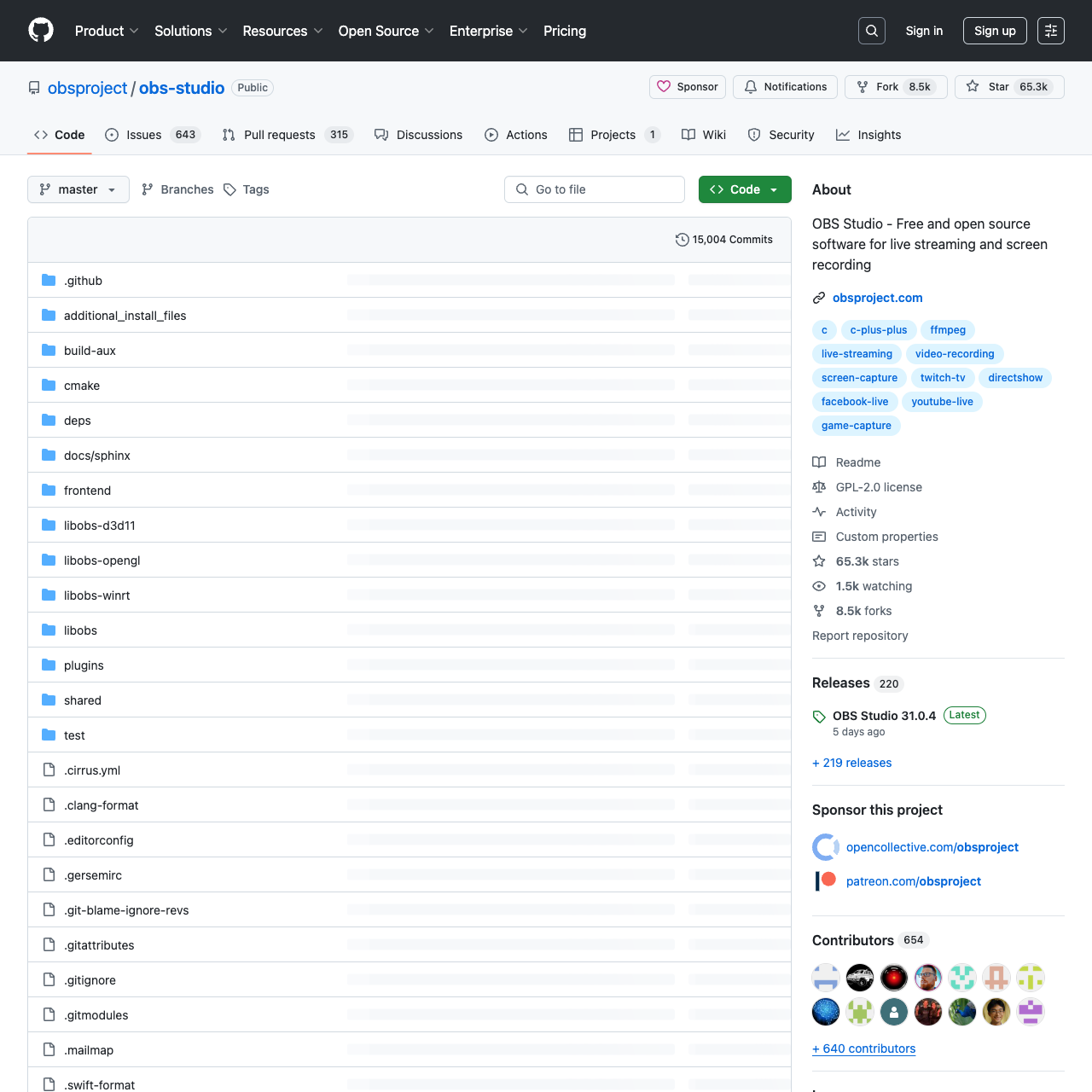Click the plugins folder icon
The image size is (1092, 1092).
click(49, 665)
